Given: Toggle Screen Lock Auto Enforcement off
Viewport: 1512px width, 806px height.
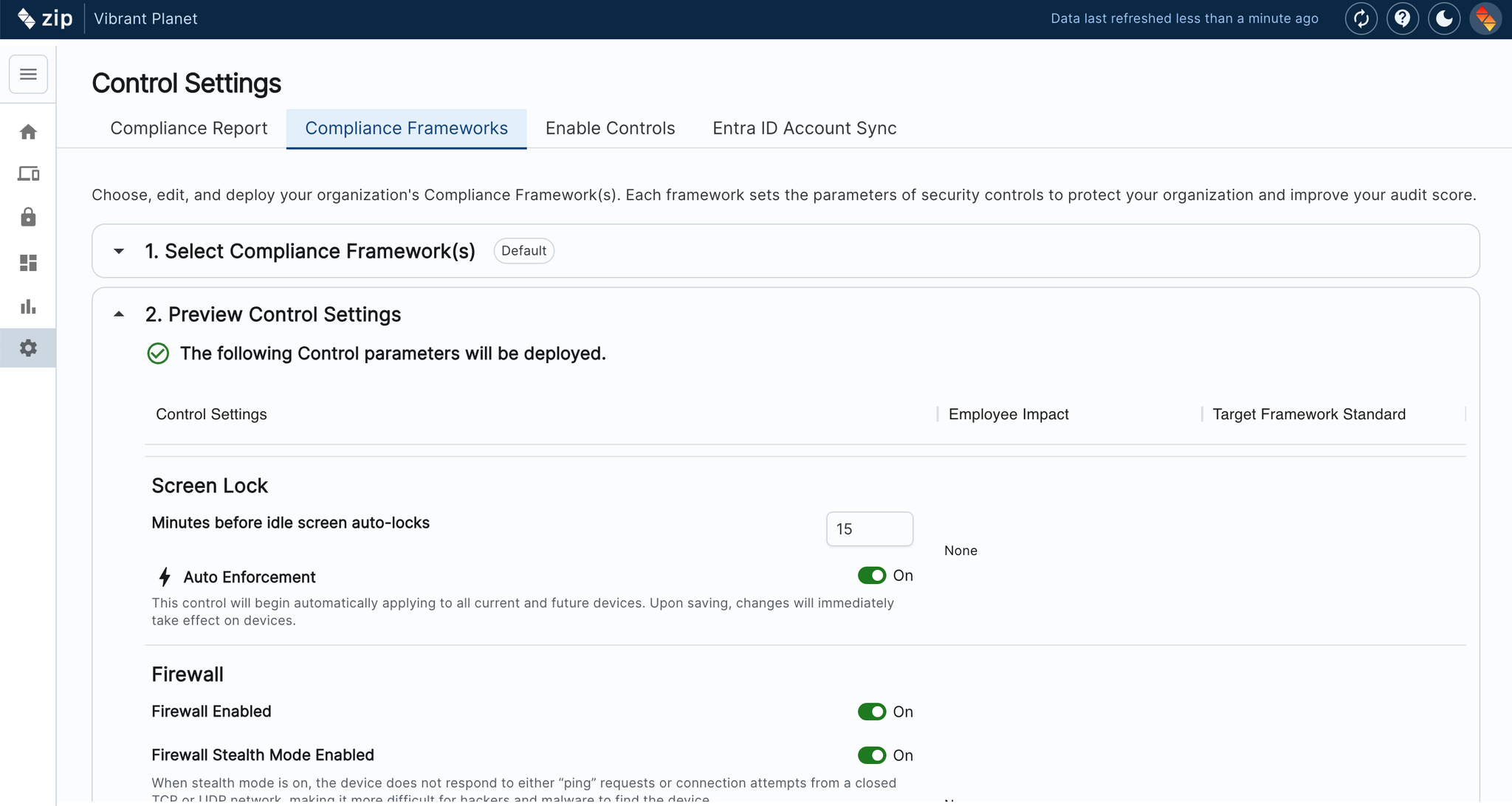Looking at the screenshot, I should click(x=872, y=576).
